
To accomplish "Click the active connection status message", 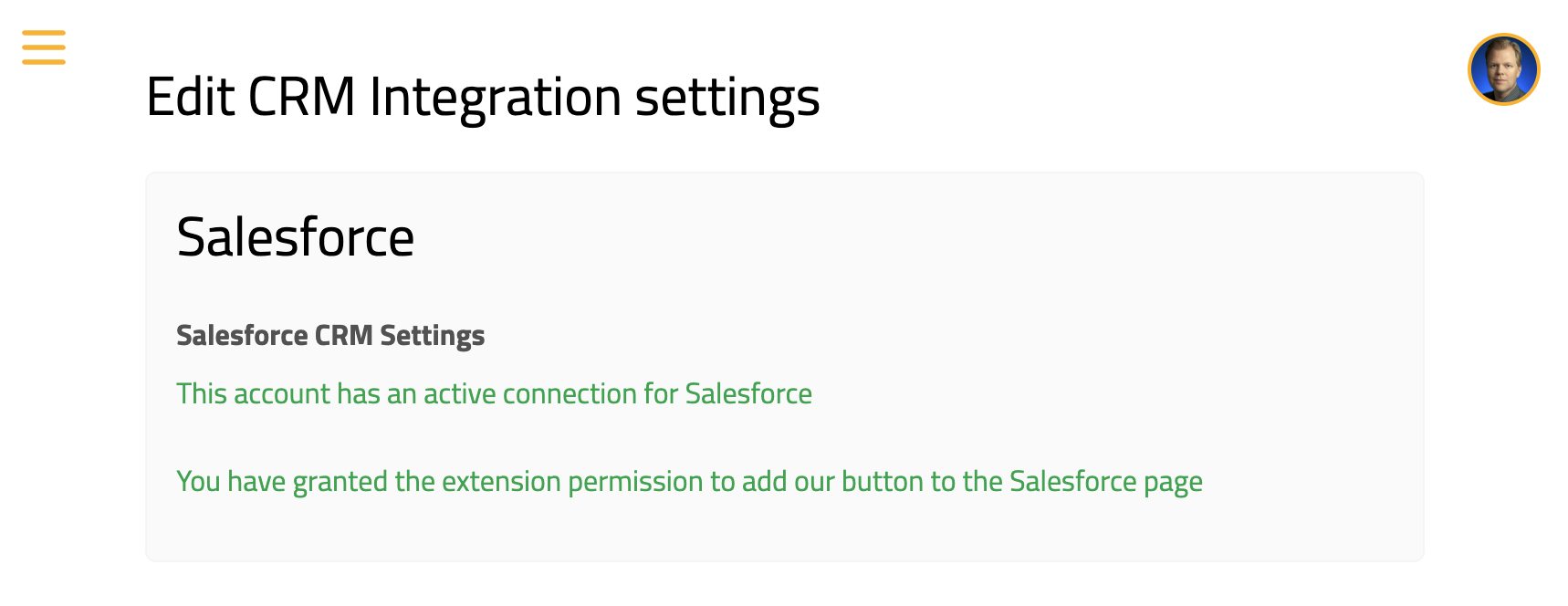I will (494, 393).
